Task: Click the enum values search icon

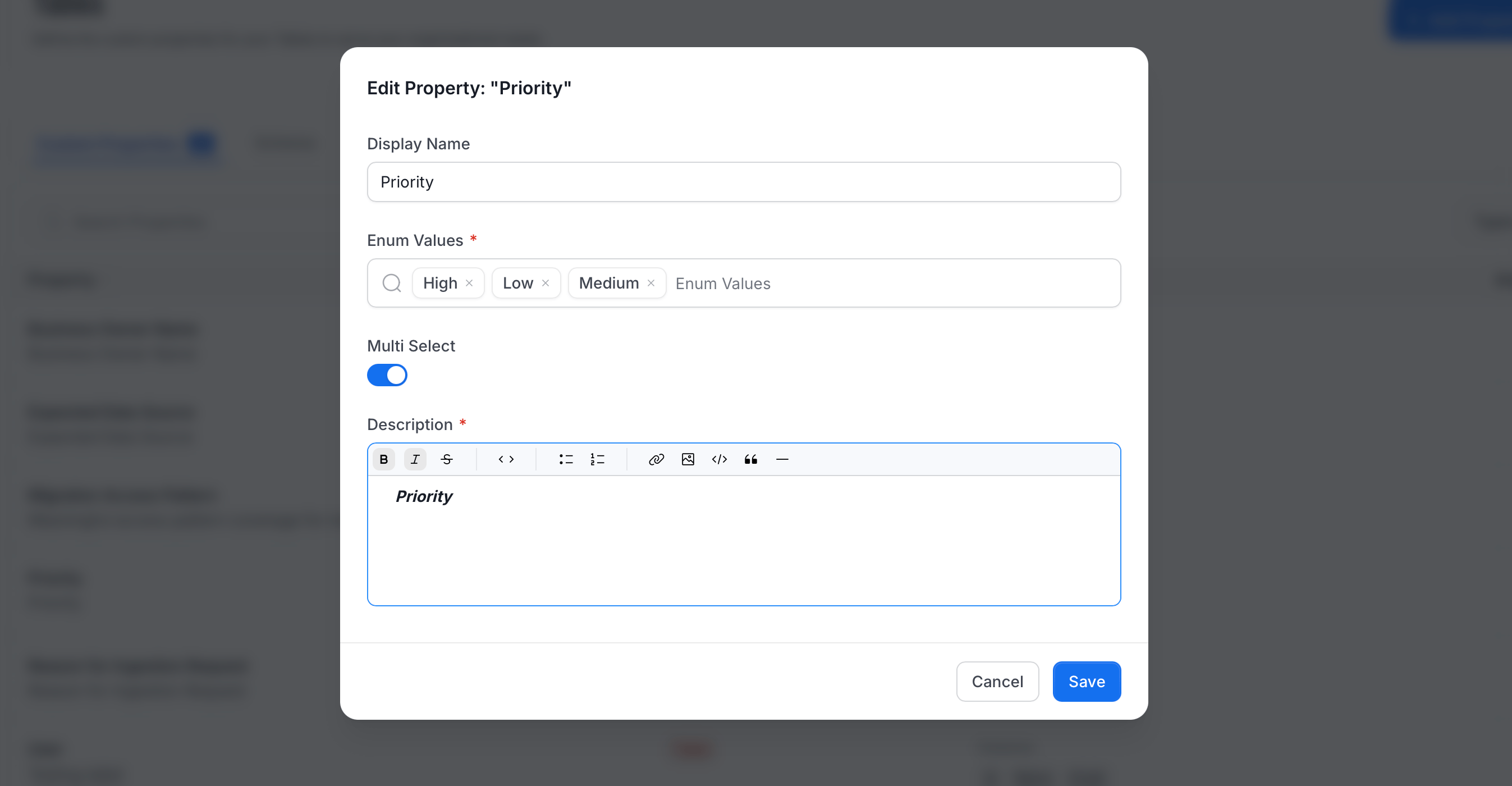Action: [x=392, y=283]
